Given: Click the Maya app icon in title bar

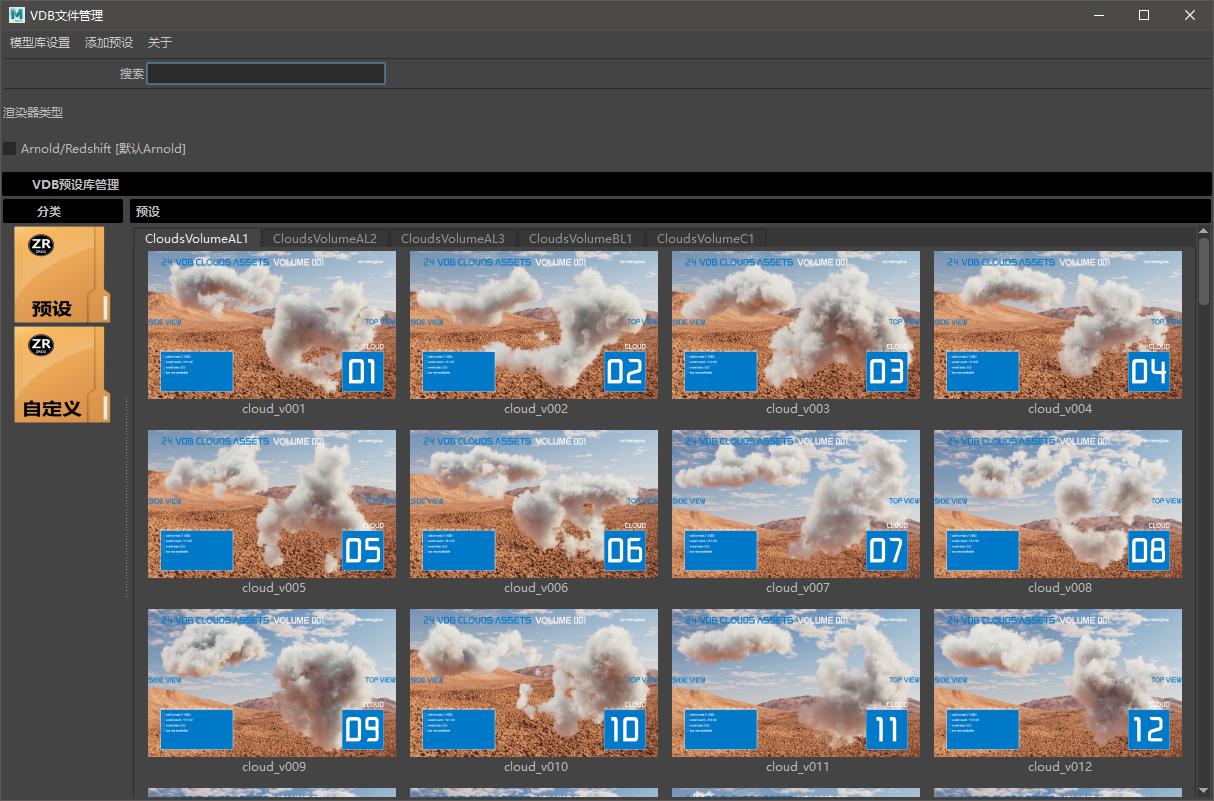Looking at the screenshot, I should [x=16, y=15].
